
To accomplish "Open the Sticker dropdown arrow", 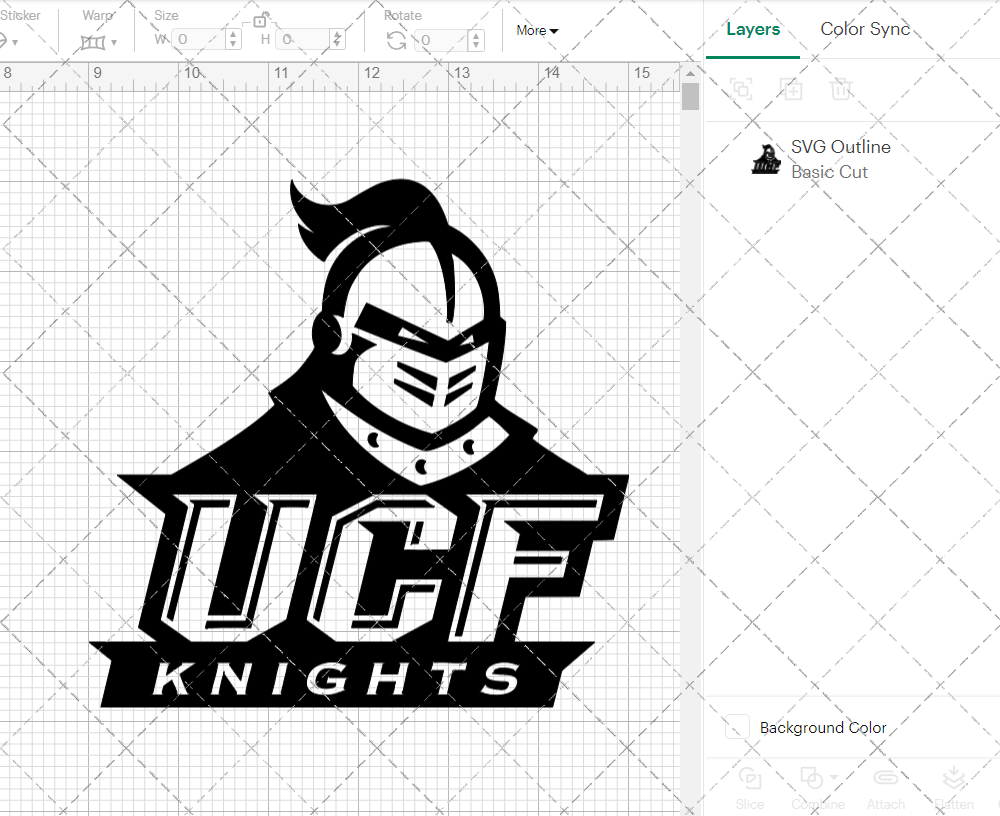I will 15,43.
